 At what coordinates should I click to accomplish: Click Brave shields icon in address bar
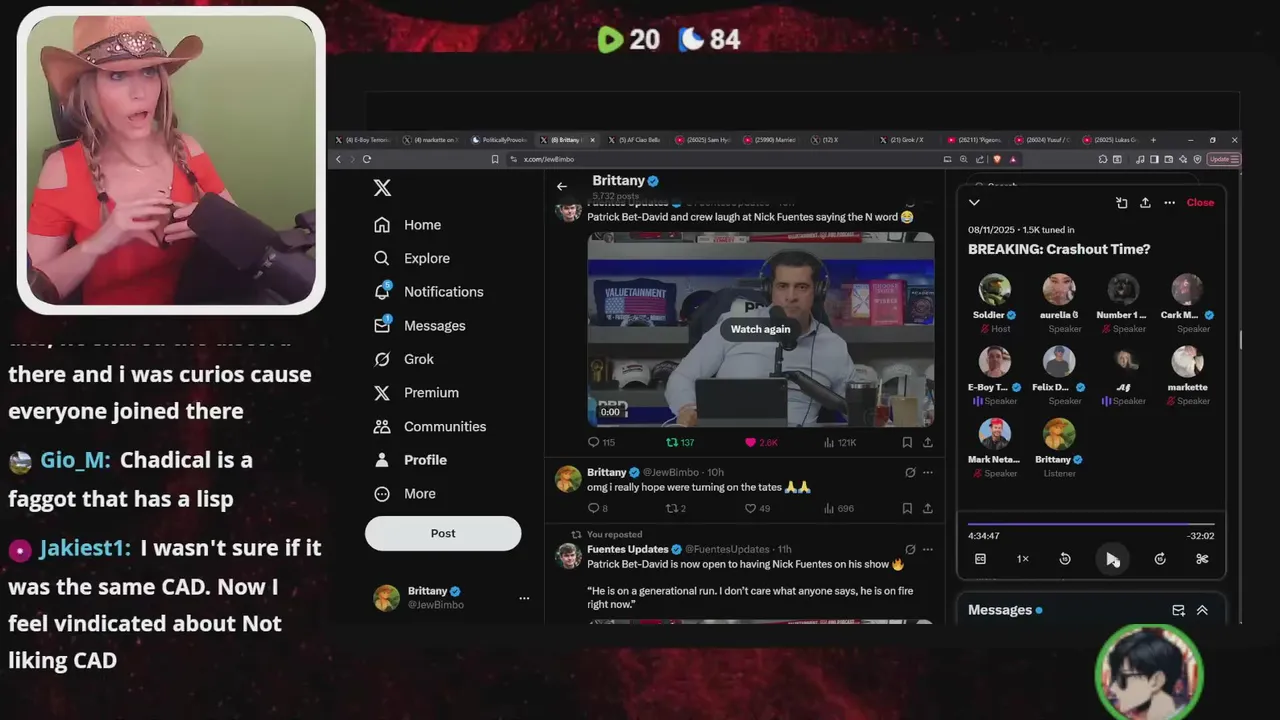pyautogui.click(x=997, y=159)
